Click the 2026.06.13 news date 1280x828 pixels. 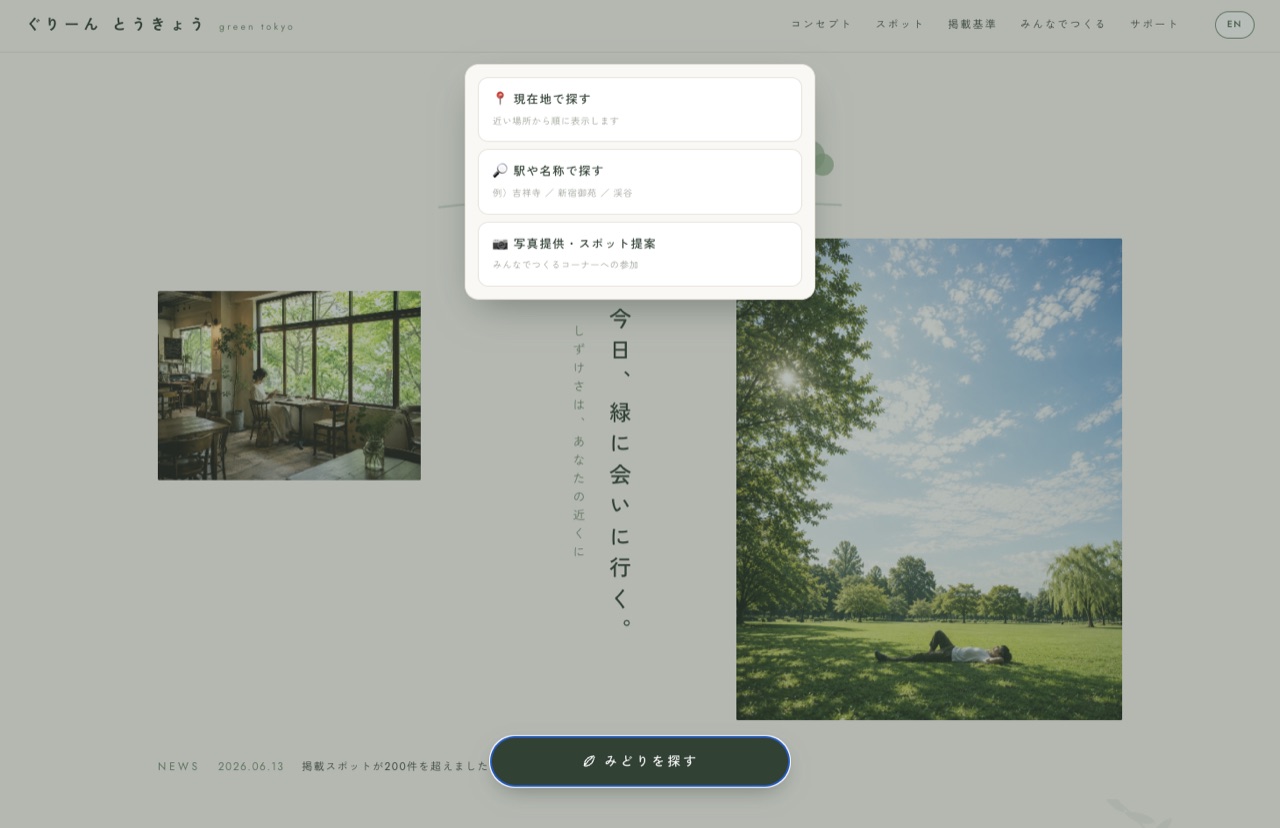pos(251,767)
